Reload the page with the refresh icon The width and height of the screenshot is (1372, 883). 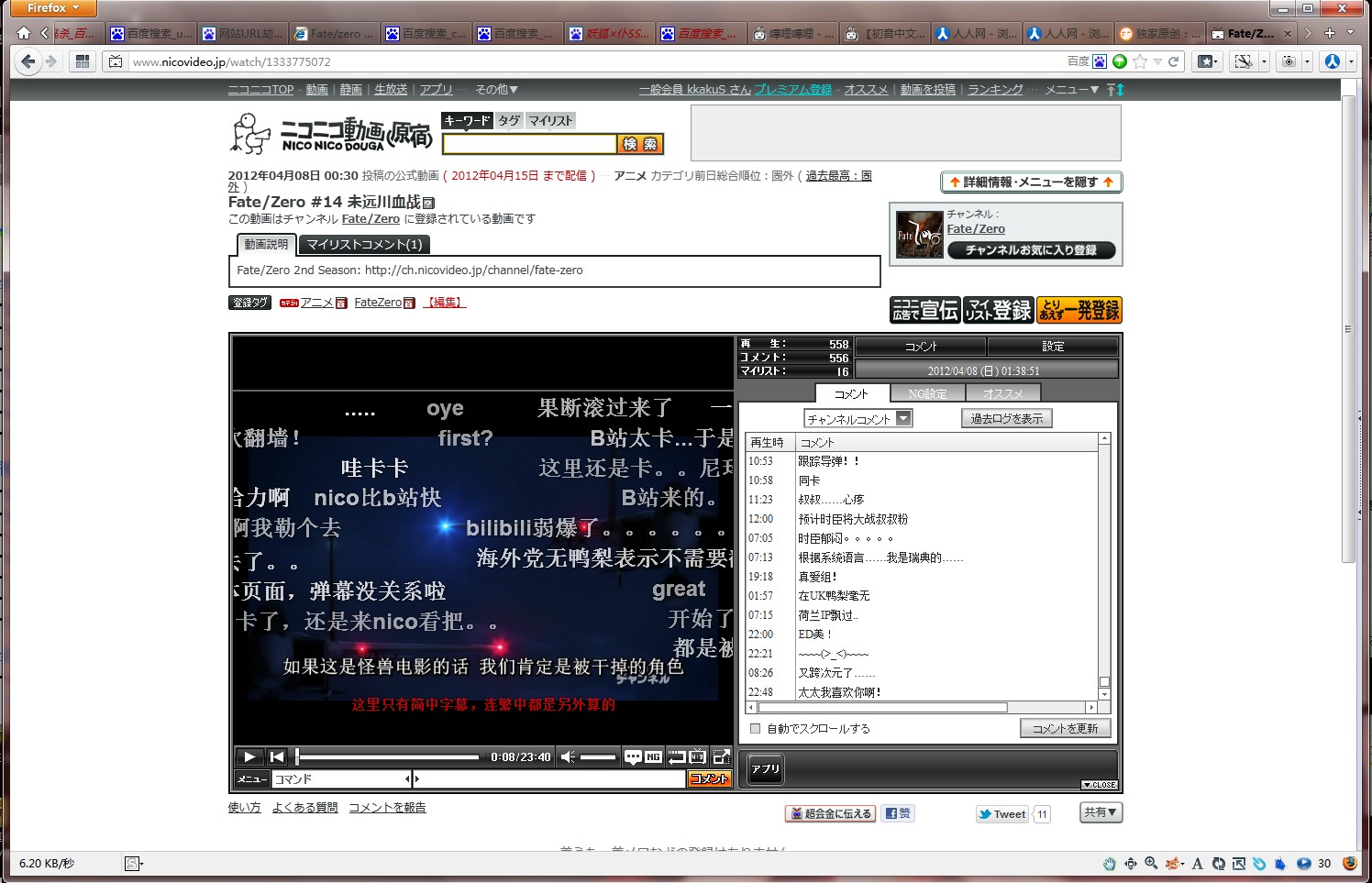(1173, 61)
